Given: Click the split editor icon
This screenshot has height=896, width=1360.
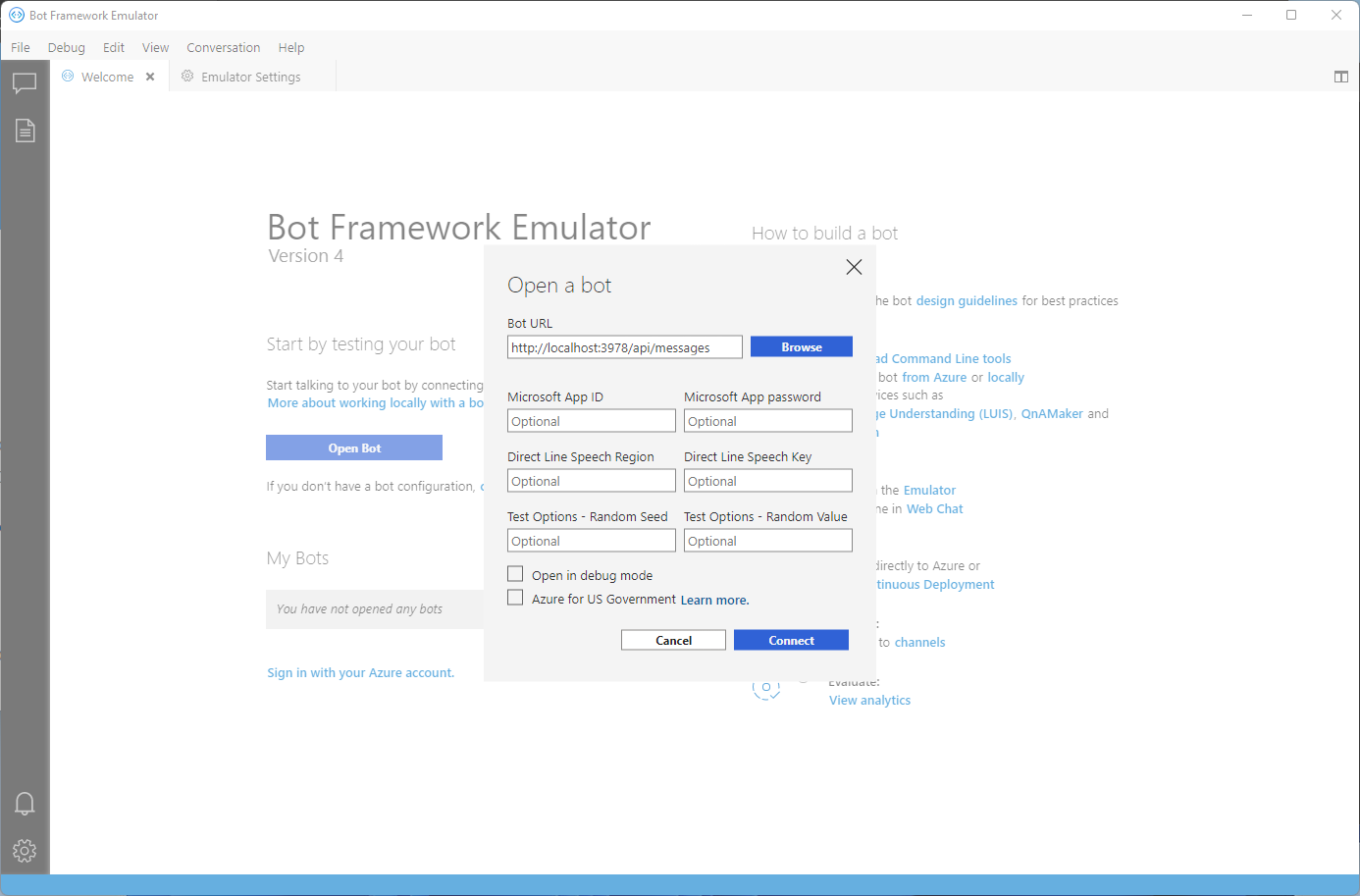Looking at the screenshot, I should pos(1340,77).
